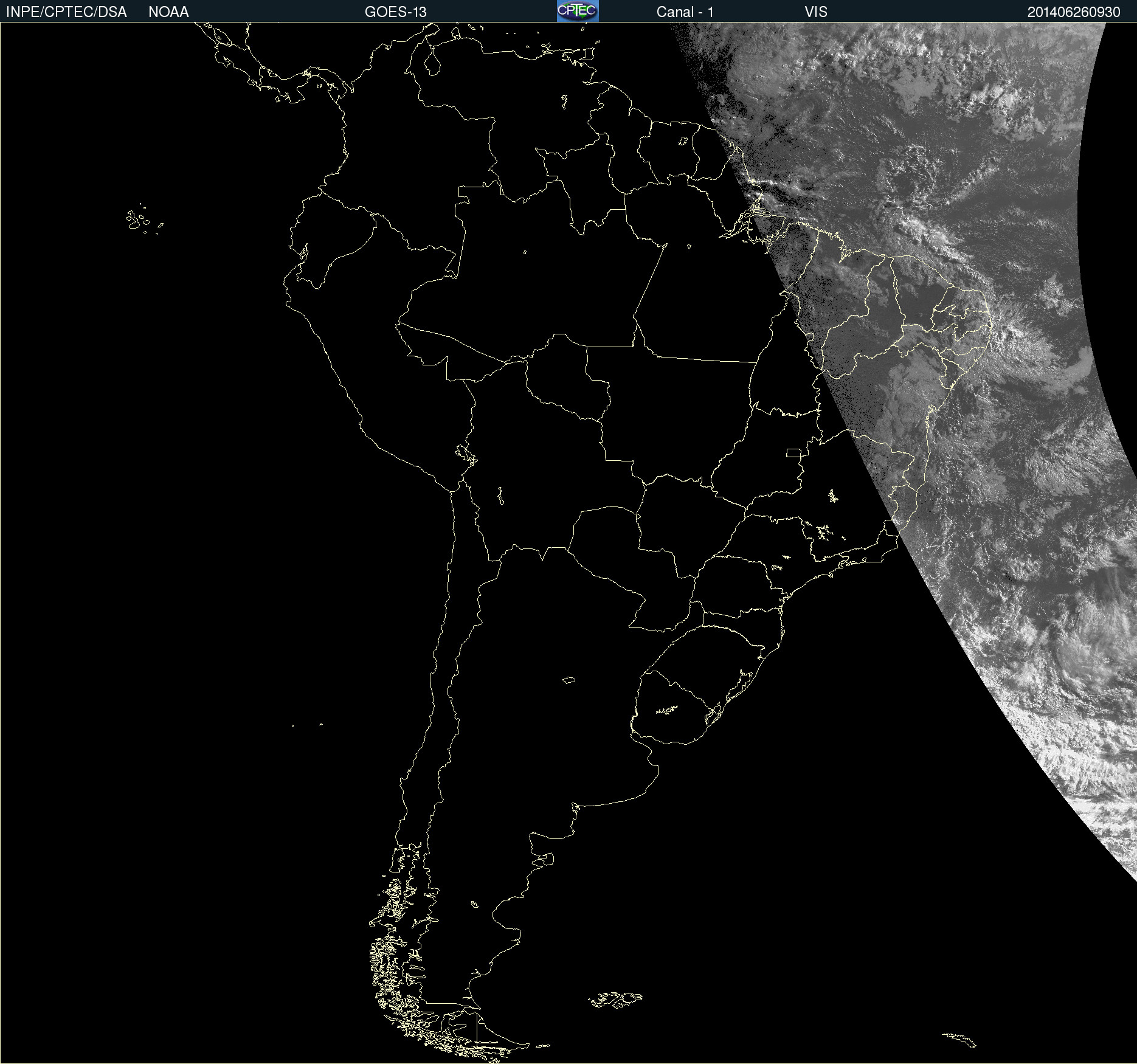Click the NOAA label in the header
The image size is (1137, 1064).
click(168, 12)
